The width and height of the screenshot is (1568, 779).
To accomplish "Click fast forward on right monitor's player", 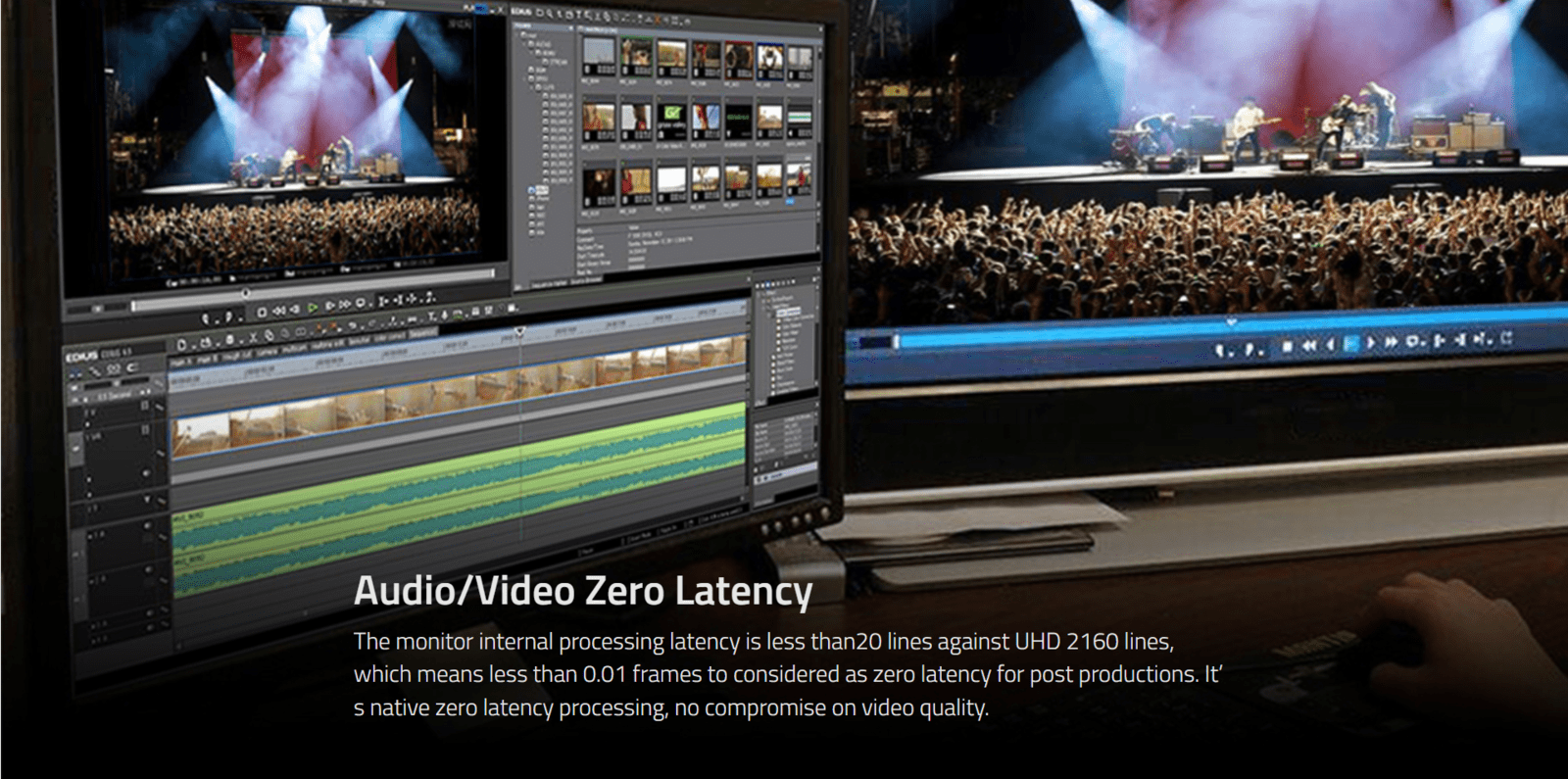I will 1390,343.
